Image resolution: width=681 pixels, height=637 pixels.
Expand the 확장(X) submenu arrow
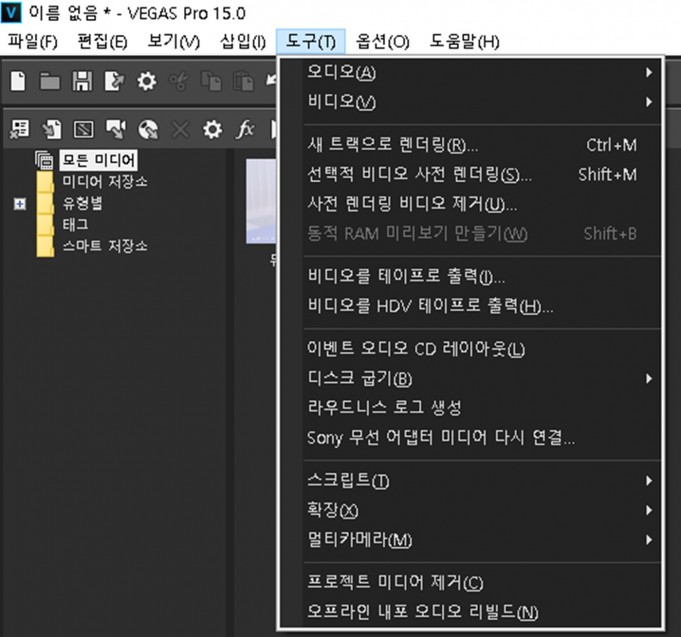tap(649, 510)
